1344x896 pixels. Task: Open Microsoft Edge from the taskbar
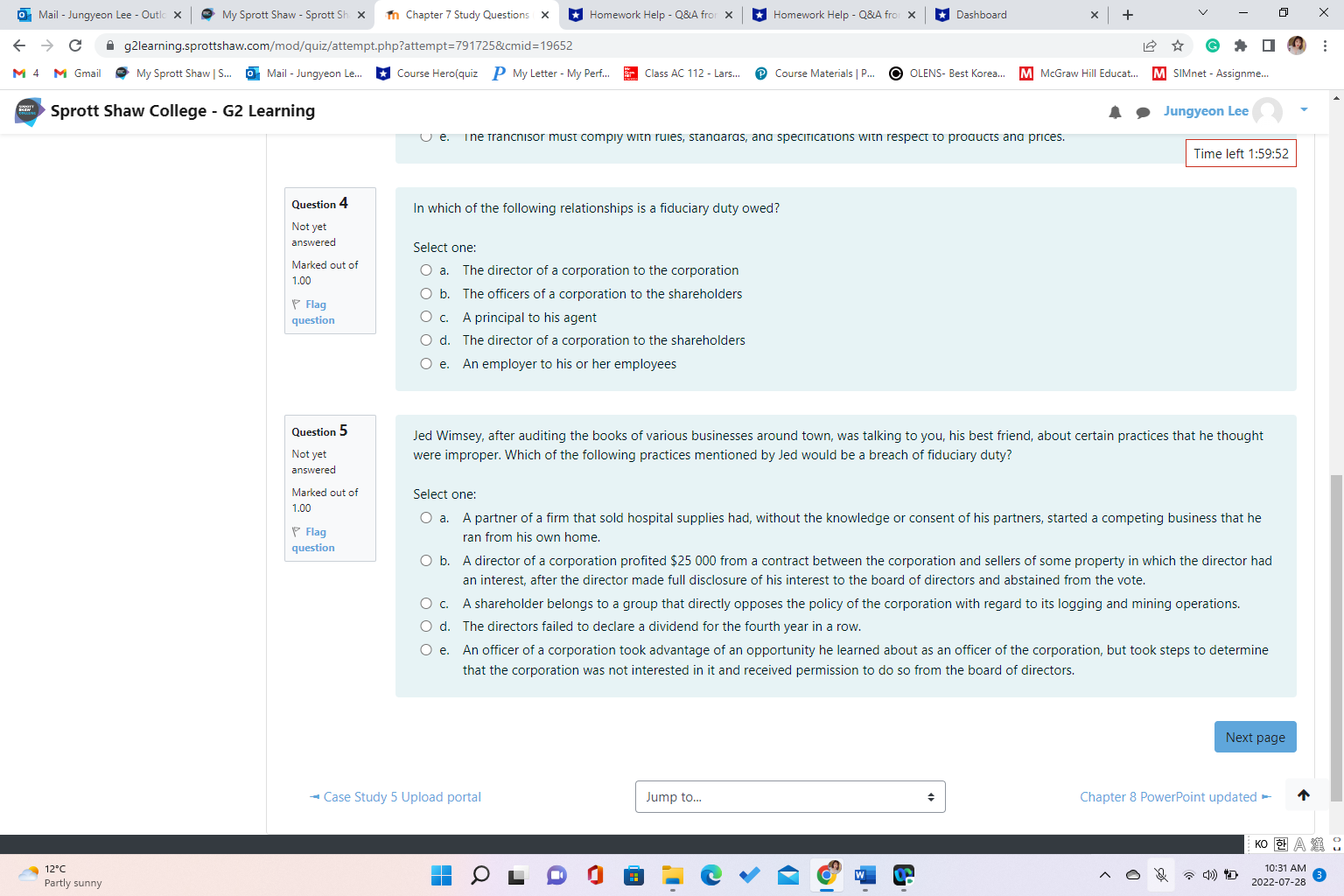710,875
